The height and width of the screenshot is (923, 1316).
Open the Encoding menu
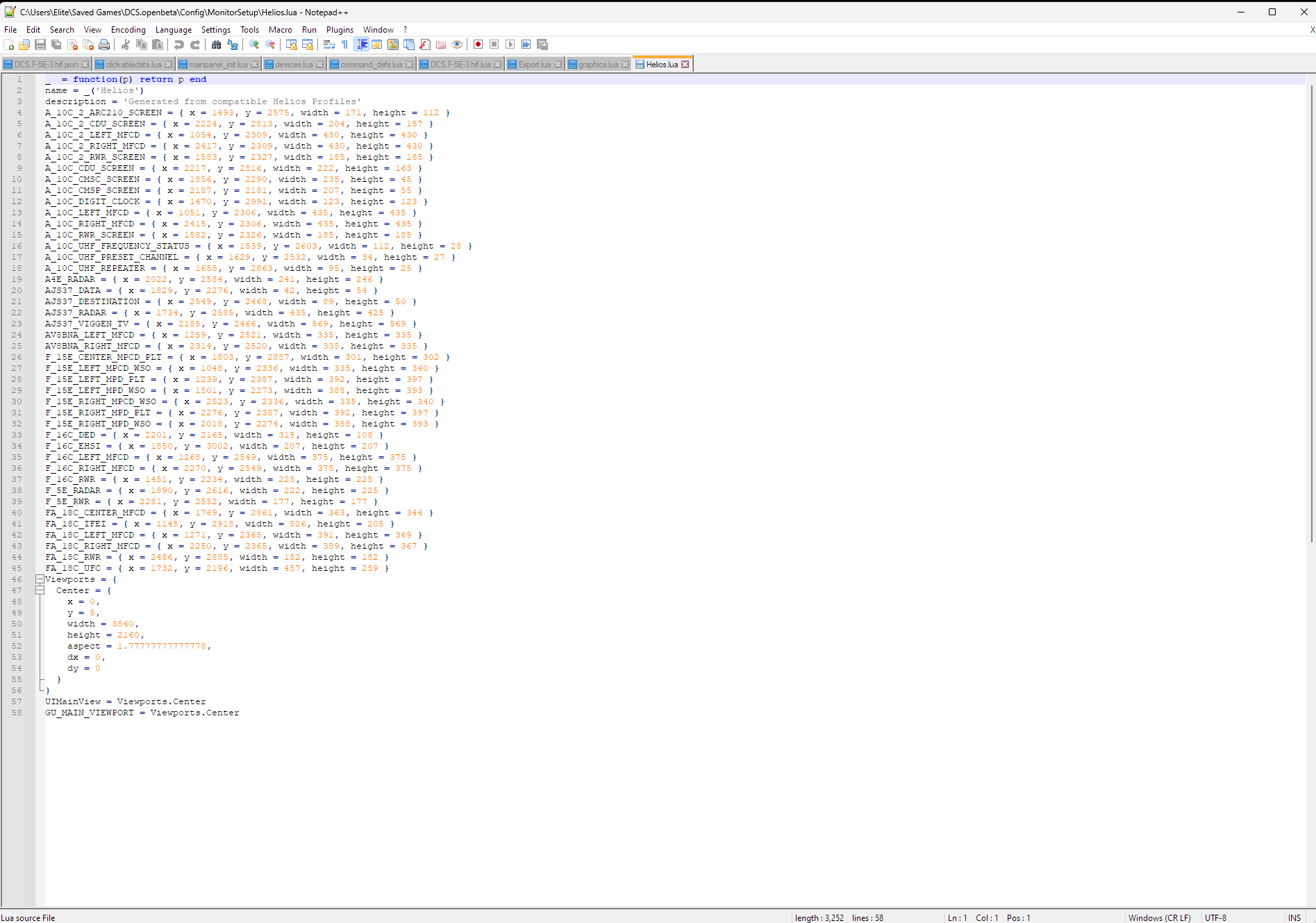click(x=128, y=30)
